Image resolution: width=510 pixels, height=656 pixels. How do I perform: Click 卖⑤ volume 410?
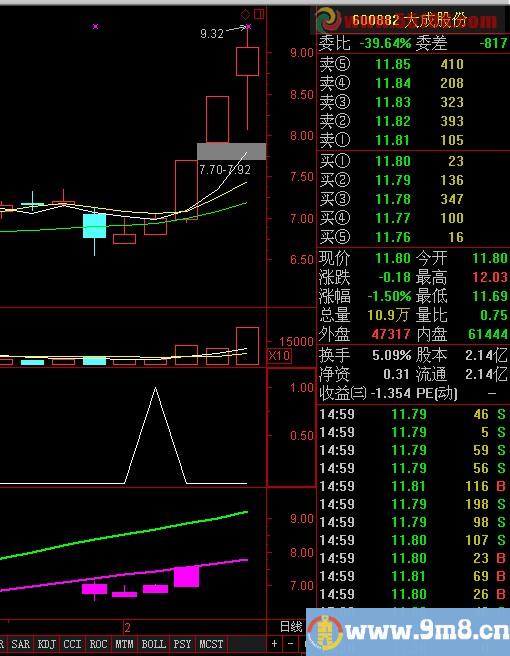coord(452,64)
